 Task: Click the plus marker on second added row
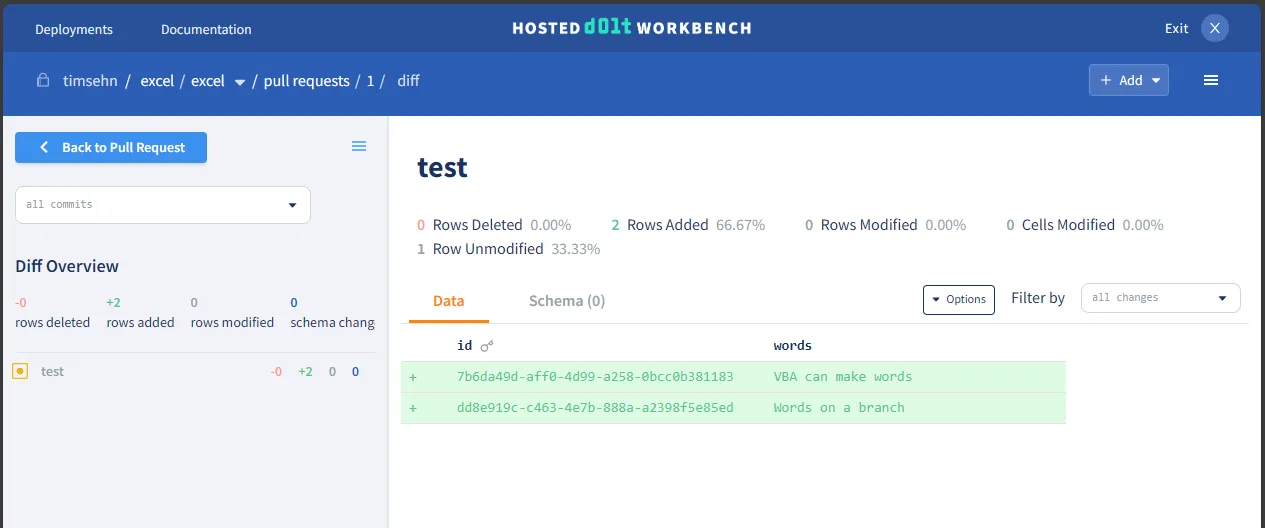413,408
